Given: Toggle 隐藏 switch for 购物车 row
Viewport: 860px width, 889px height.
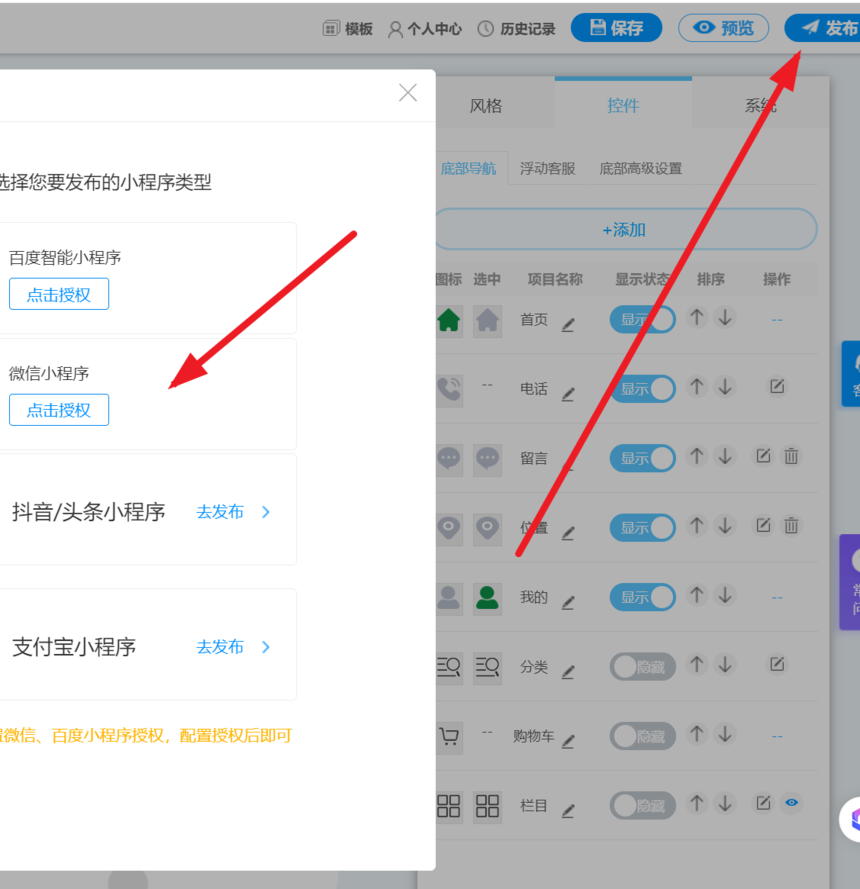Looking at the screenshot, I should [x=643, y=736].
